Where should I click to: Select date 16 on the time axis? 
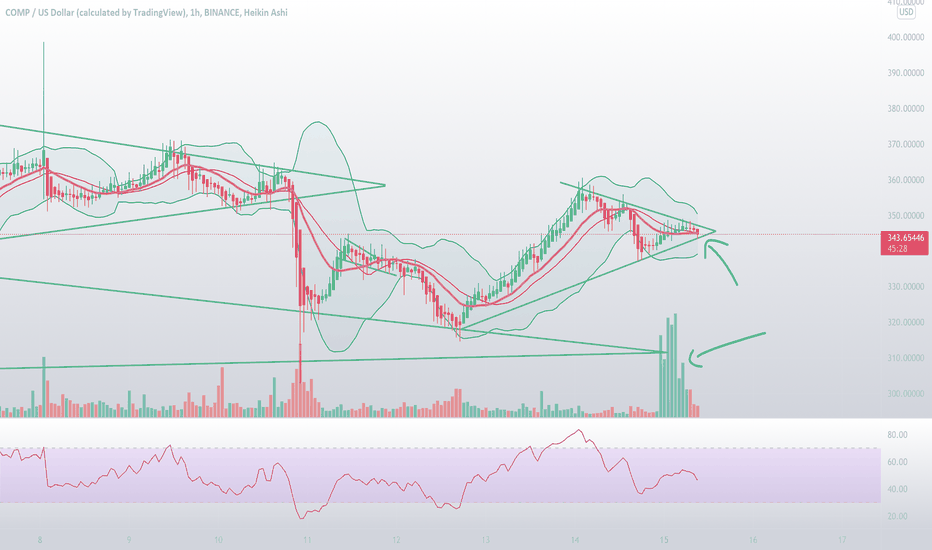(753, 540)
